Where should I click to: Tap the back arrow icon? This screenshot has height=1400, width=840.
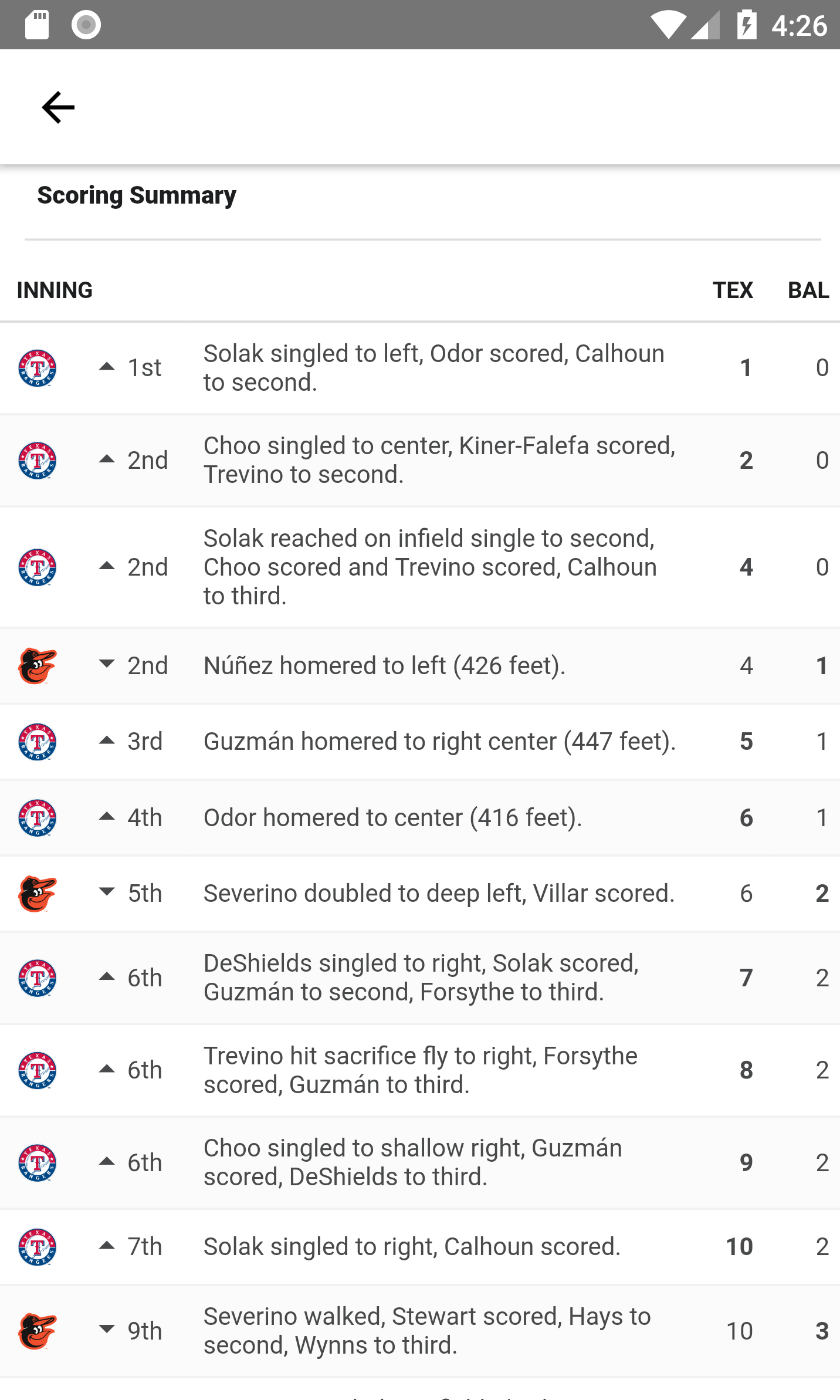58,107
